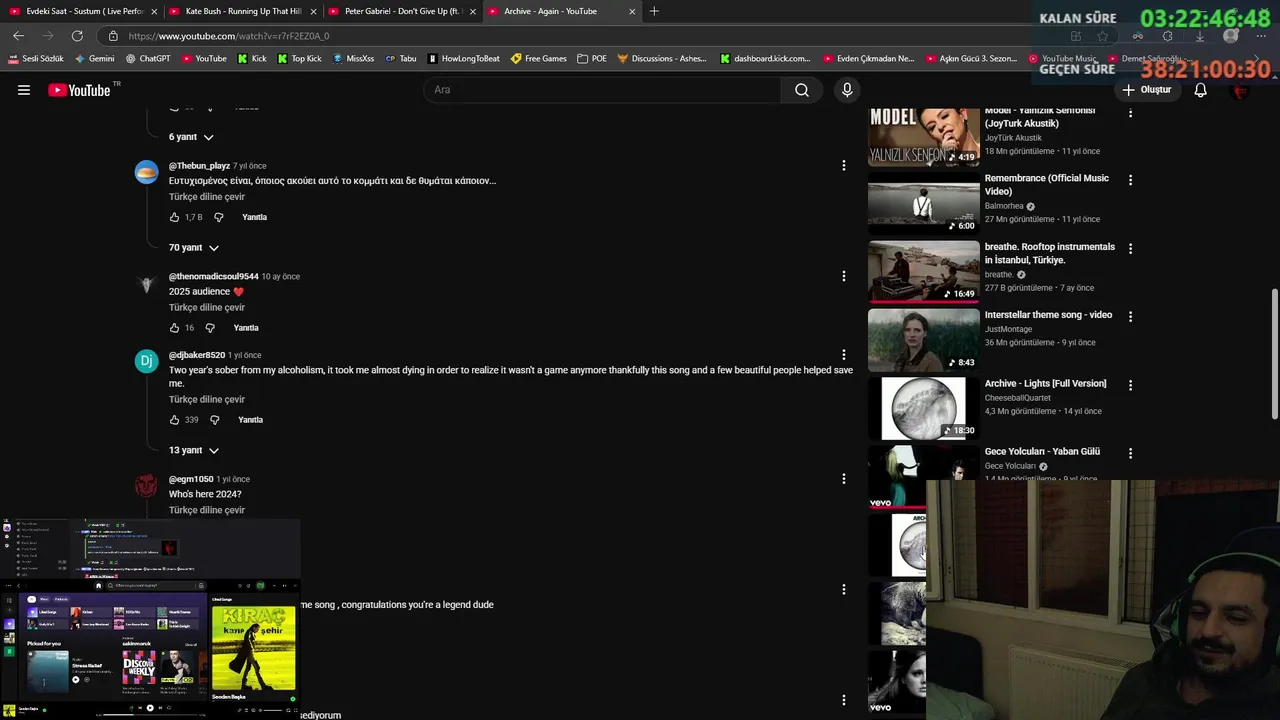The image size is (1280, 720).
Task: Open Sesli Sözlük bookmark
Action: click(35, 58)
